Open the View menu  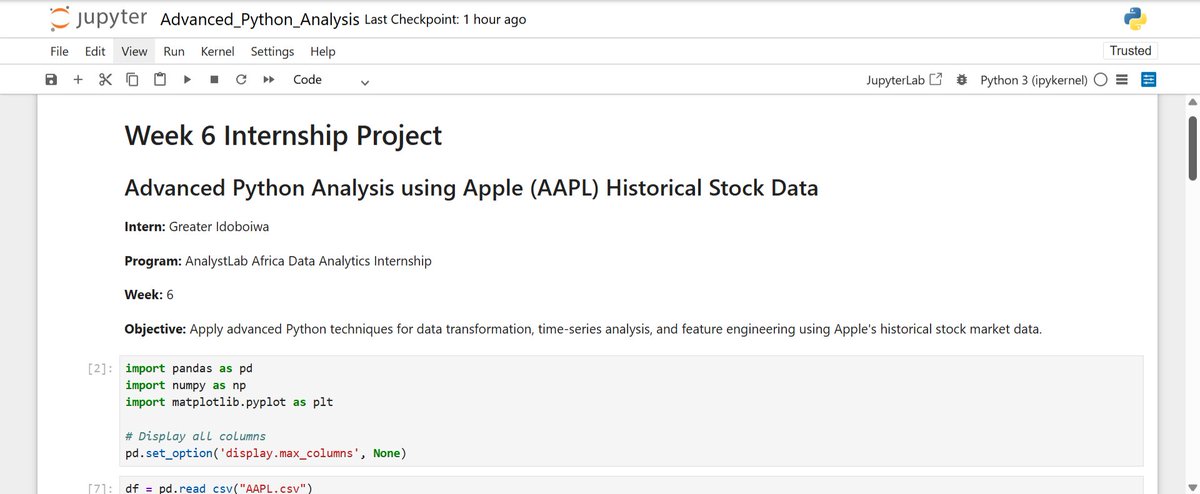click(134, 51)
